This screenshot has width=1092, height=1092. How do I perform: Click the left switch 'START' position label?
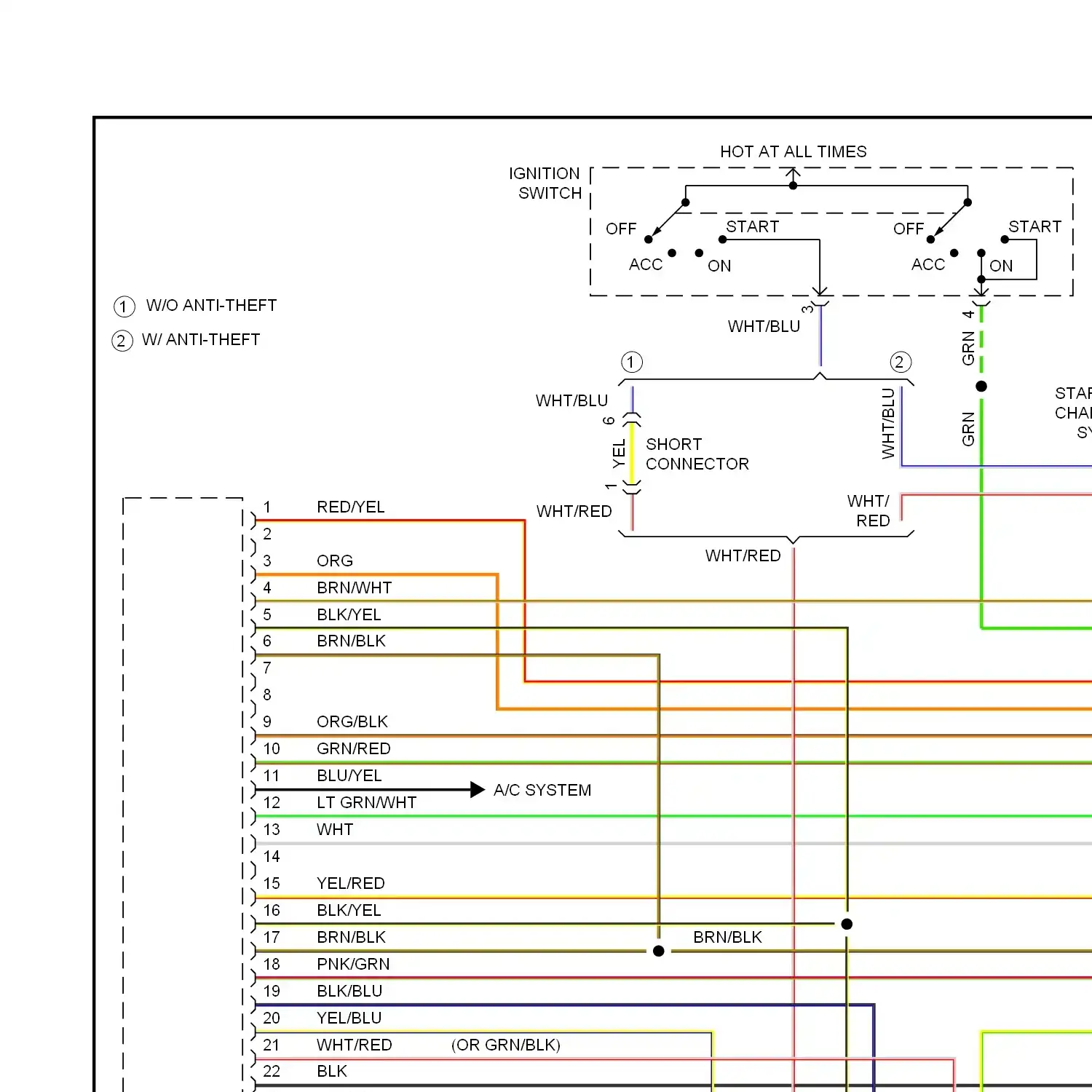coord(753,226)
